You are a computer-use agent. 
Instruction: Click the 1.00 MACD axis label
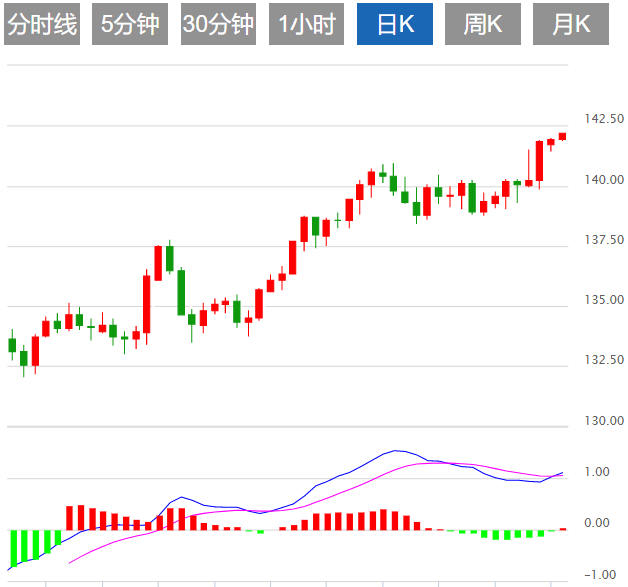tap(598, 472)
